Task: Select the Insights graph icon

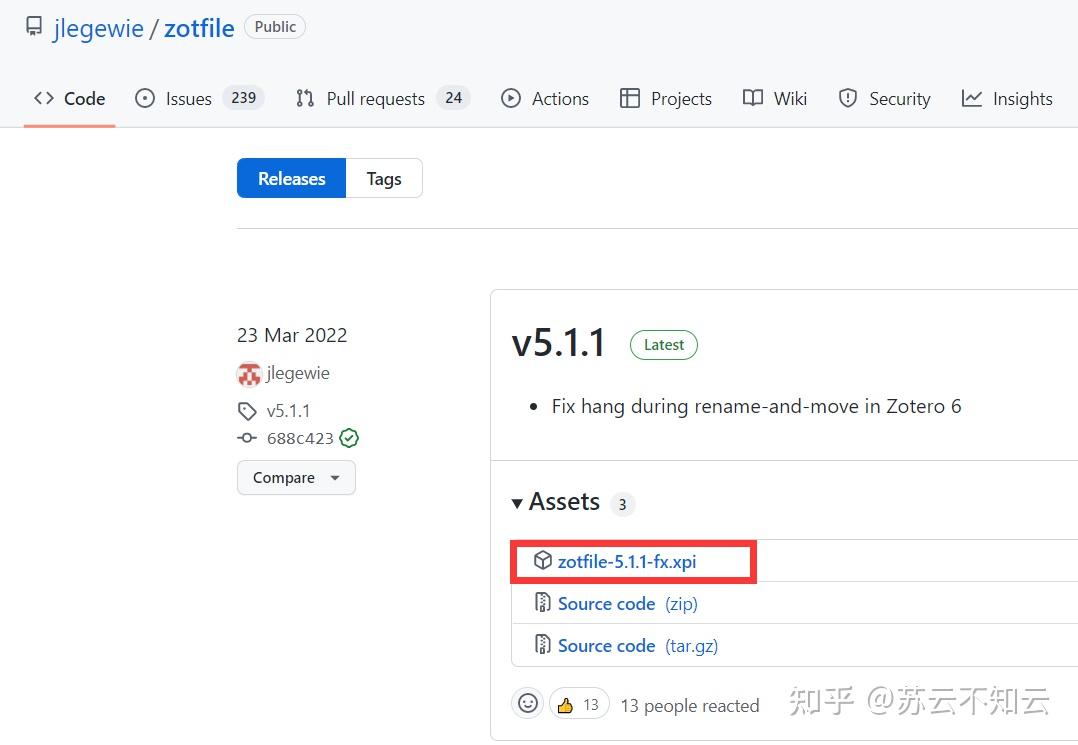Action: tap(972, 98)
